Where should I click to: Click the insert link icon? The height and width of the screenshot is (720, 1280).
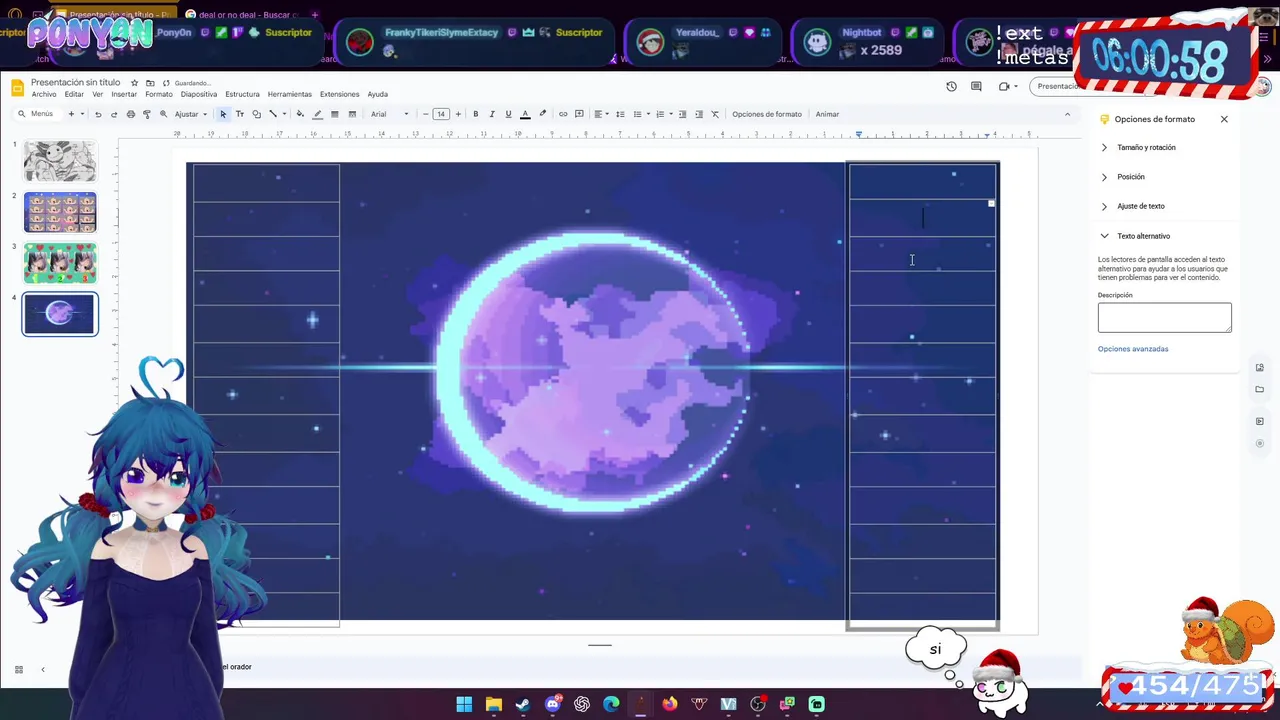click(563, 114)
